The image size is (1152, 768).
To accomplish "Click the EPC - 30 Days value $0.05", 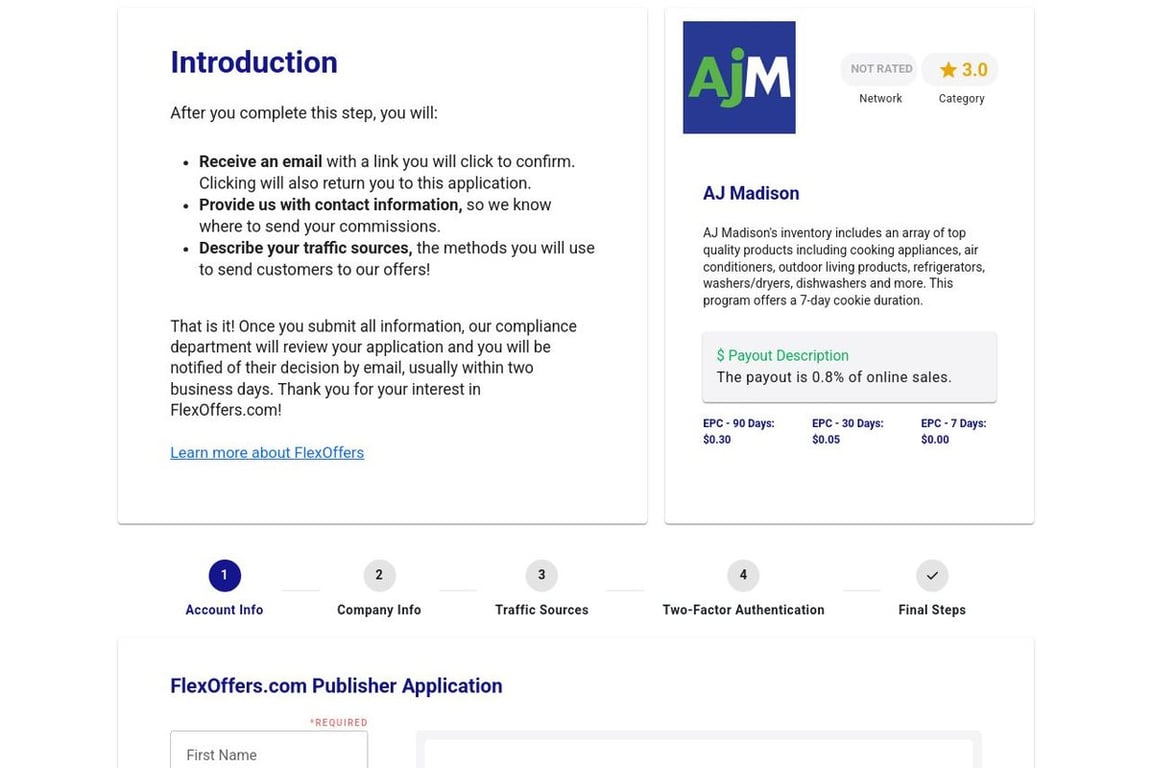I will pyautogui.click(x=826, y=439).
